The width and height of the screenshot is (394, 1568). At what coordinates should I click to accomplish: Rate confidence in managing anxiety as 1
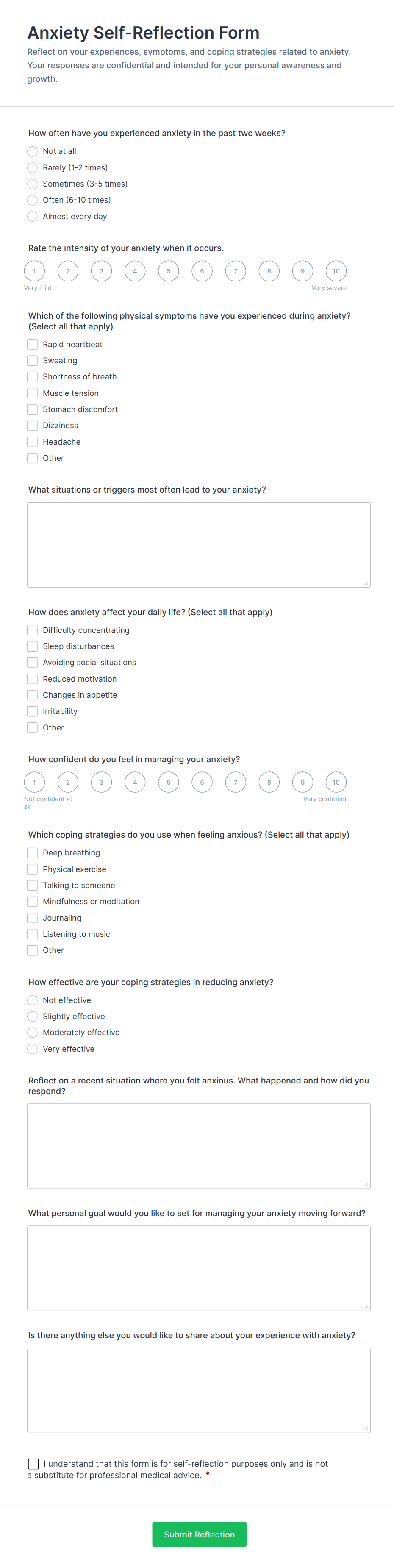[34, 782]
